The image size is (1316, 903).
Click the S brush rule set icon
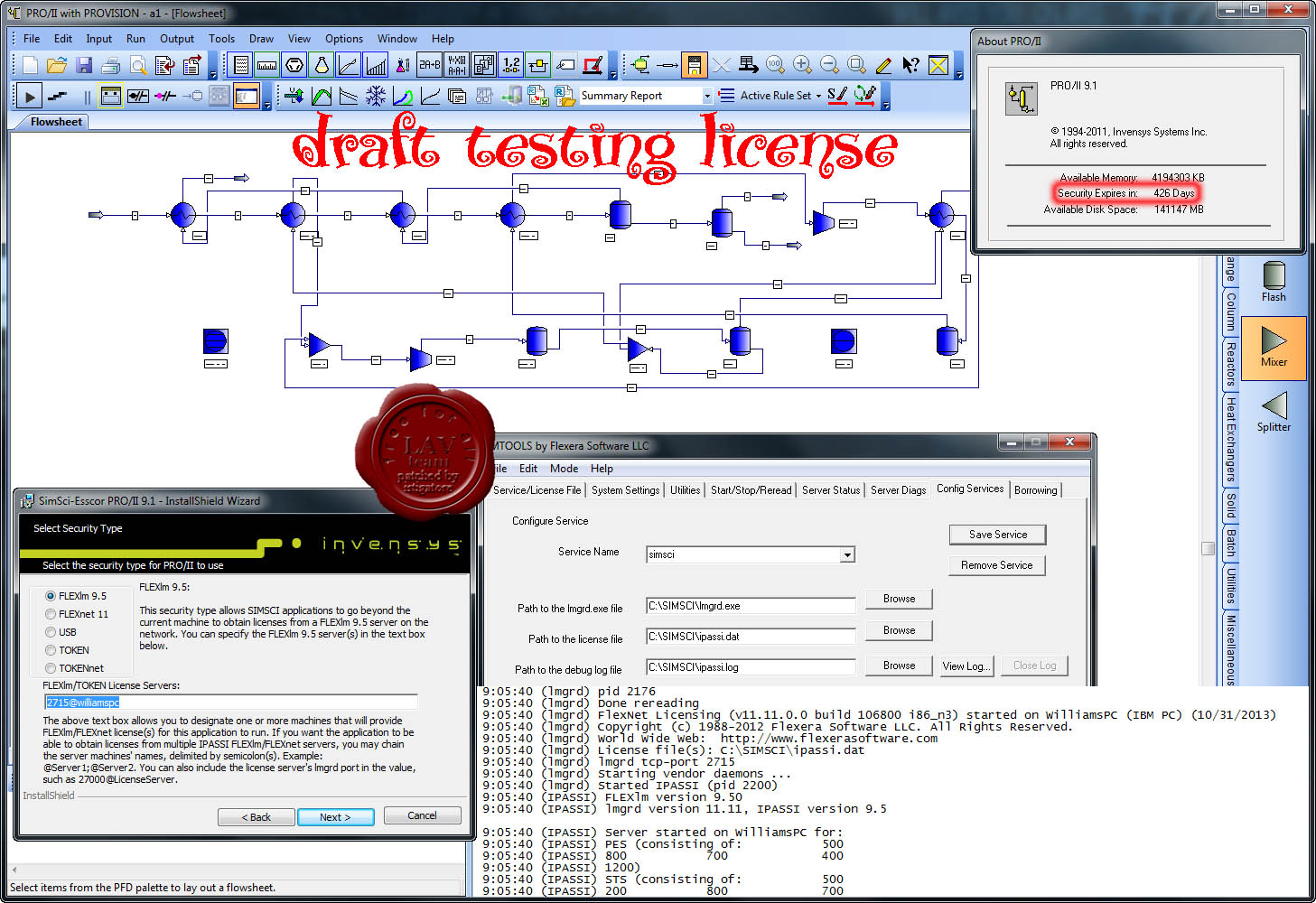837,95
